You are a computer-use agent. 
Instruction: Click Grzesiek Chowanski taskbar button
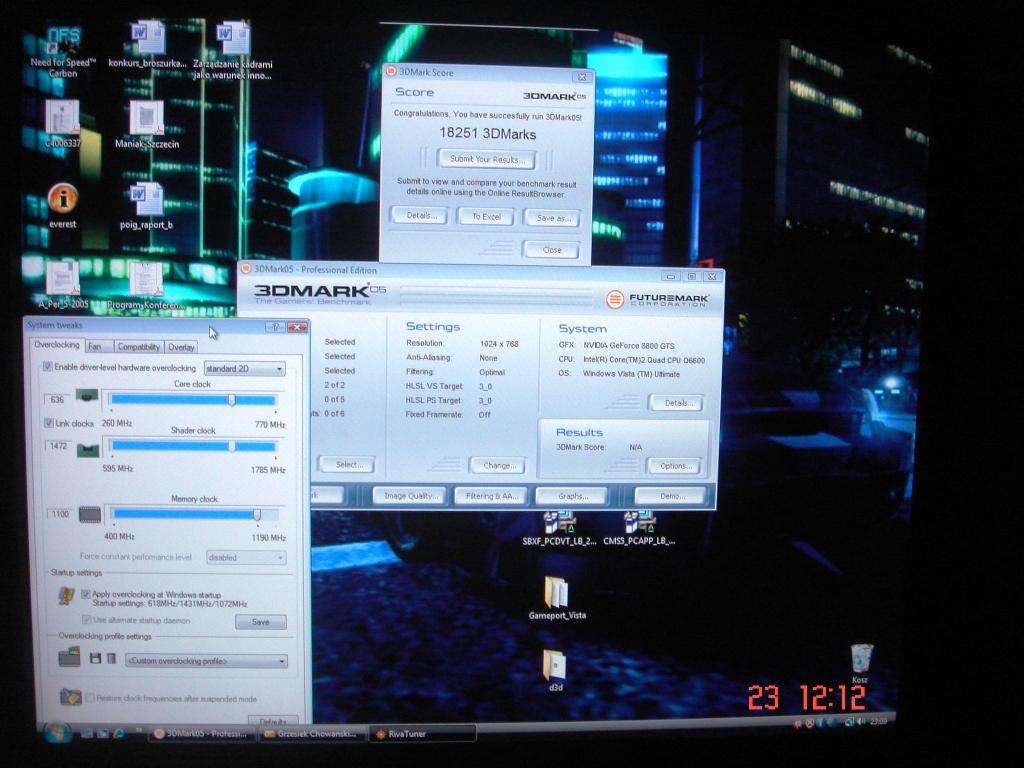coord(312,734)
